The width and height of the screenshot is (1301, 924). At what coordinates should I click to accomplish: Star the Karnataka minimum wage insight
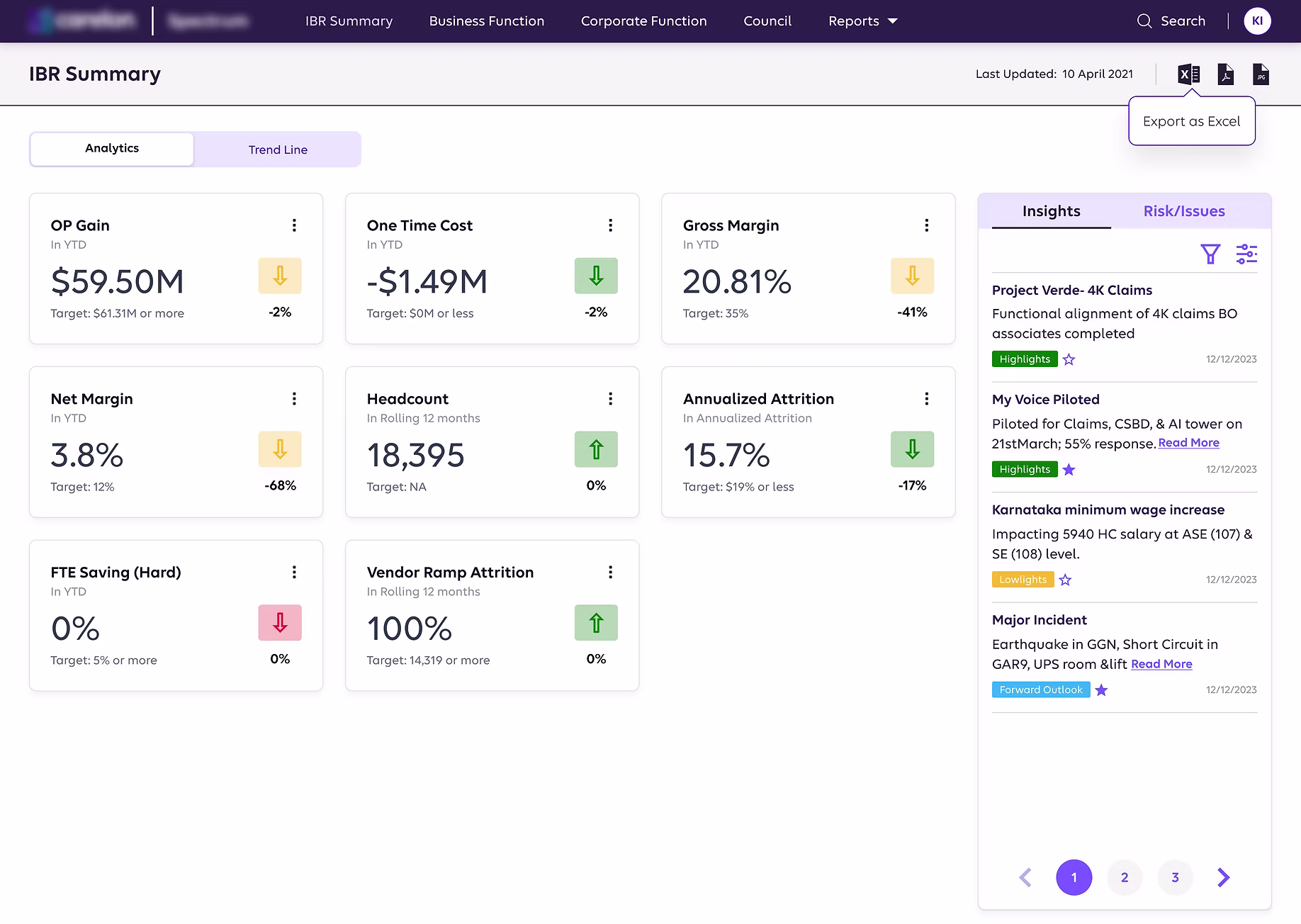tap(1065, 580)
